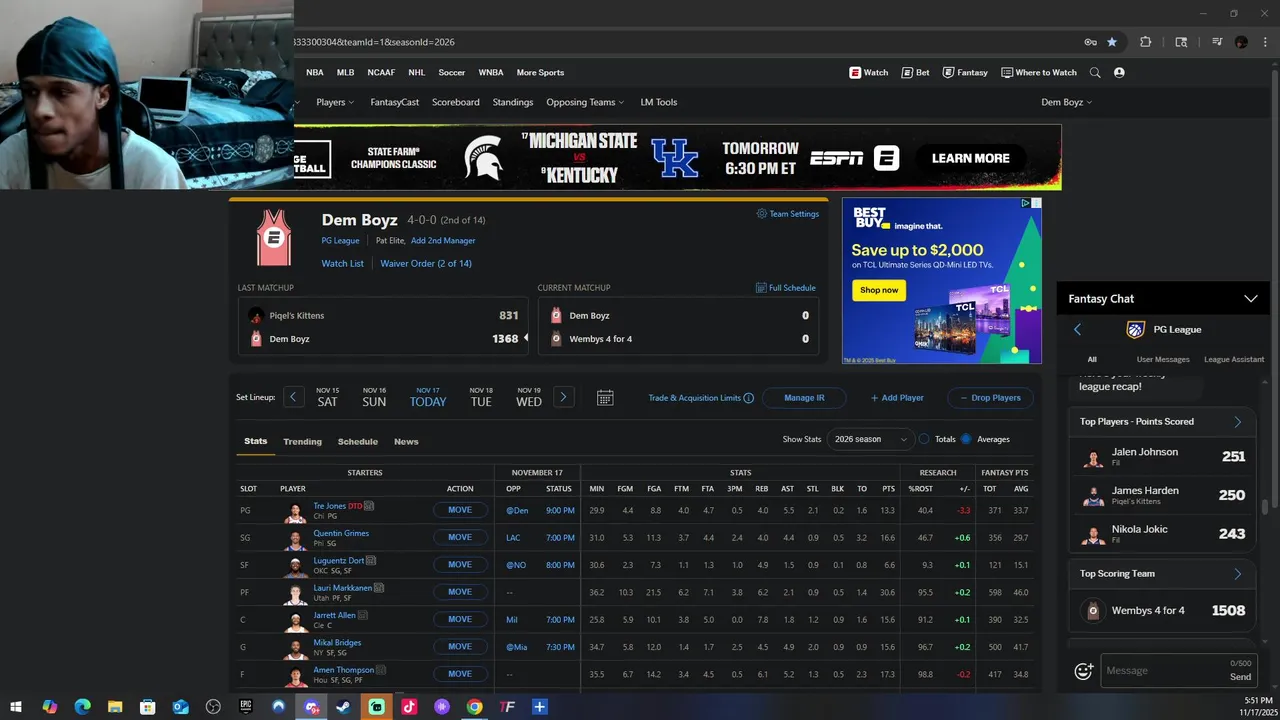Click the Learn More ad button
Image resolution: width=1280 pixels, height=720 pixels.
point(970,158)
